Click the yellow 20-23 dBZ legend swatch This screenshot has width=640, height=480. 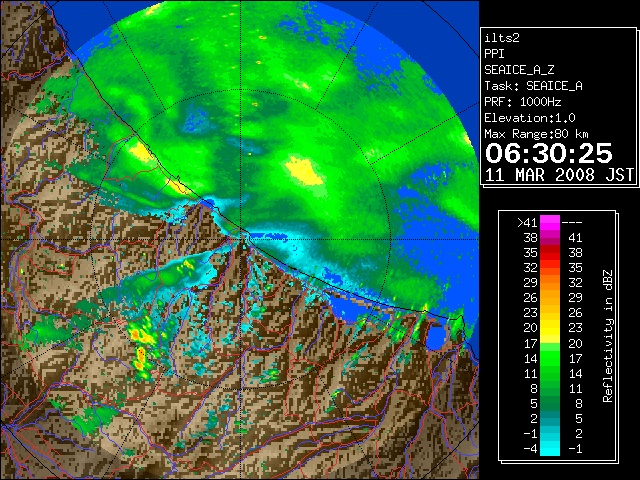tap(550, 328)
